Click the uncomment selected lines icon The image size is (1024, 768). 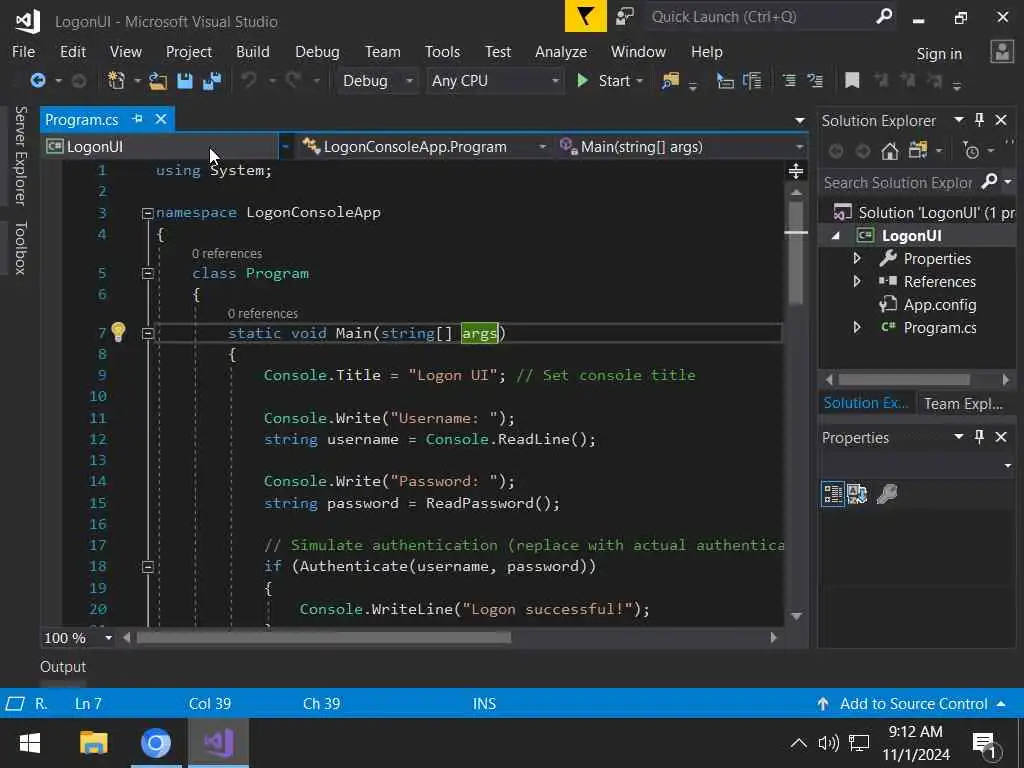pos(815,81)
